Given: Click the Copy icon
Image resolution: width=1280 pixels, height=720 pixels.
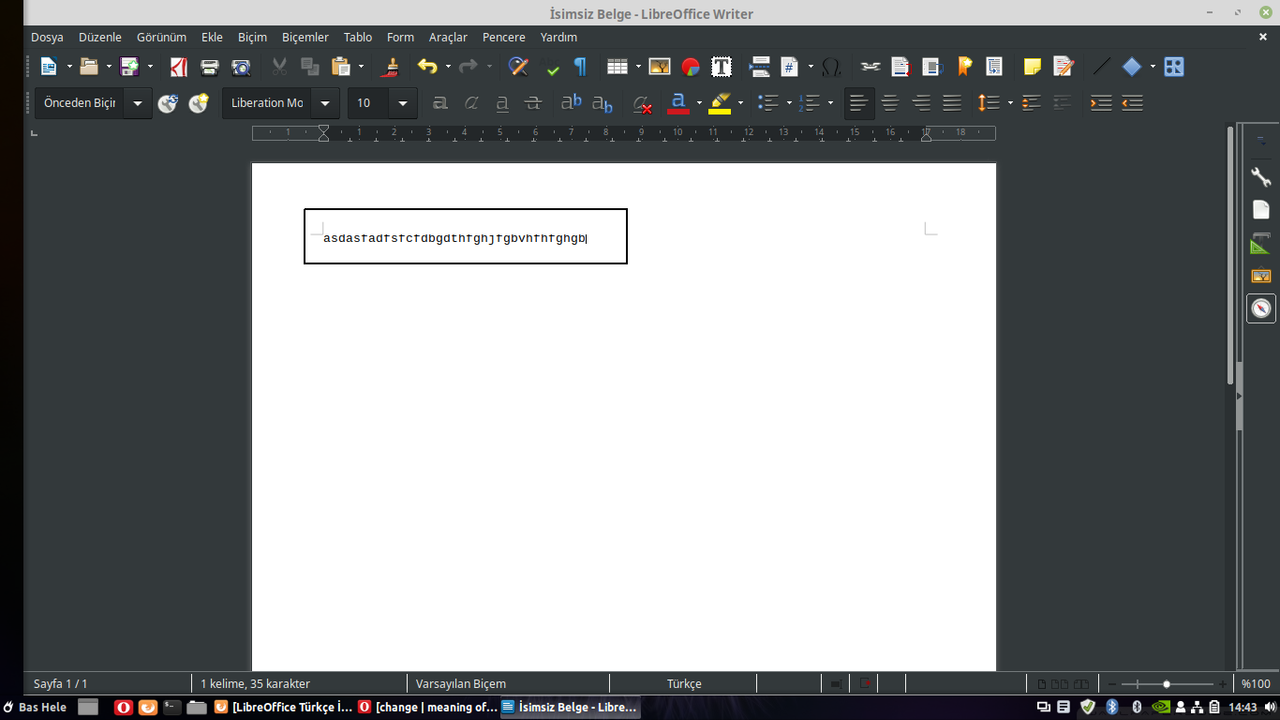Looking at the screenshot, I should point(310,67).
